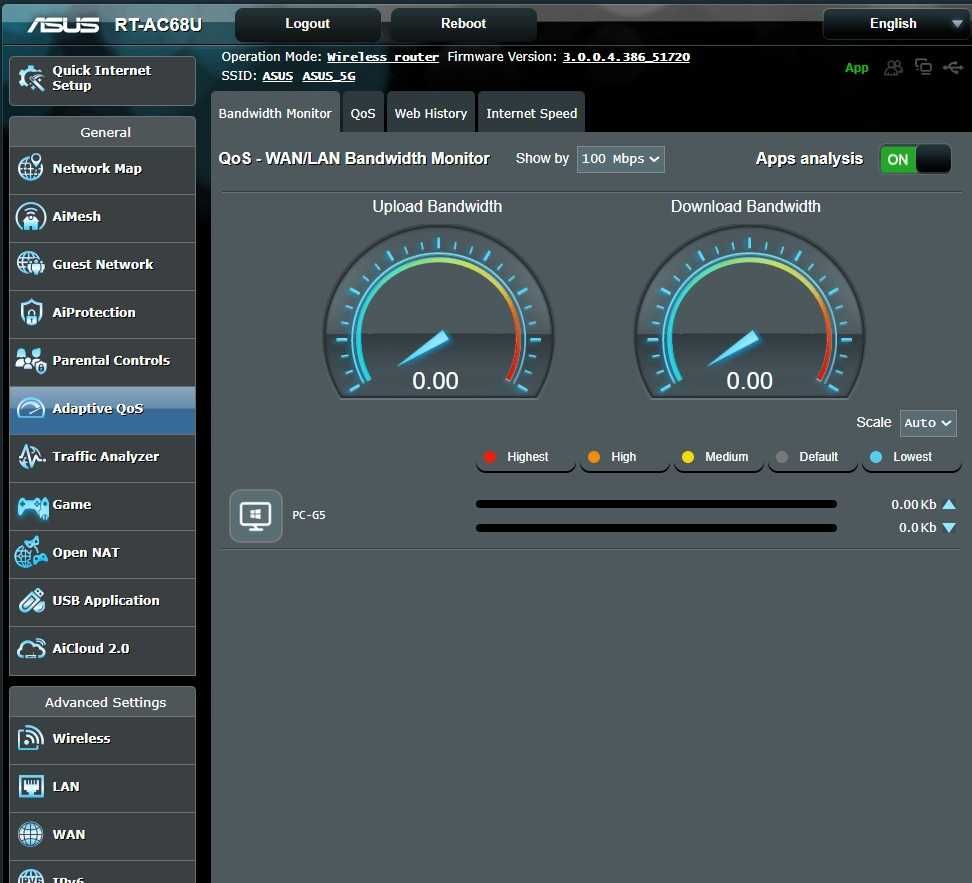Open the Guest Network menu item
972x883 pixels.
(x=103, y=265)
